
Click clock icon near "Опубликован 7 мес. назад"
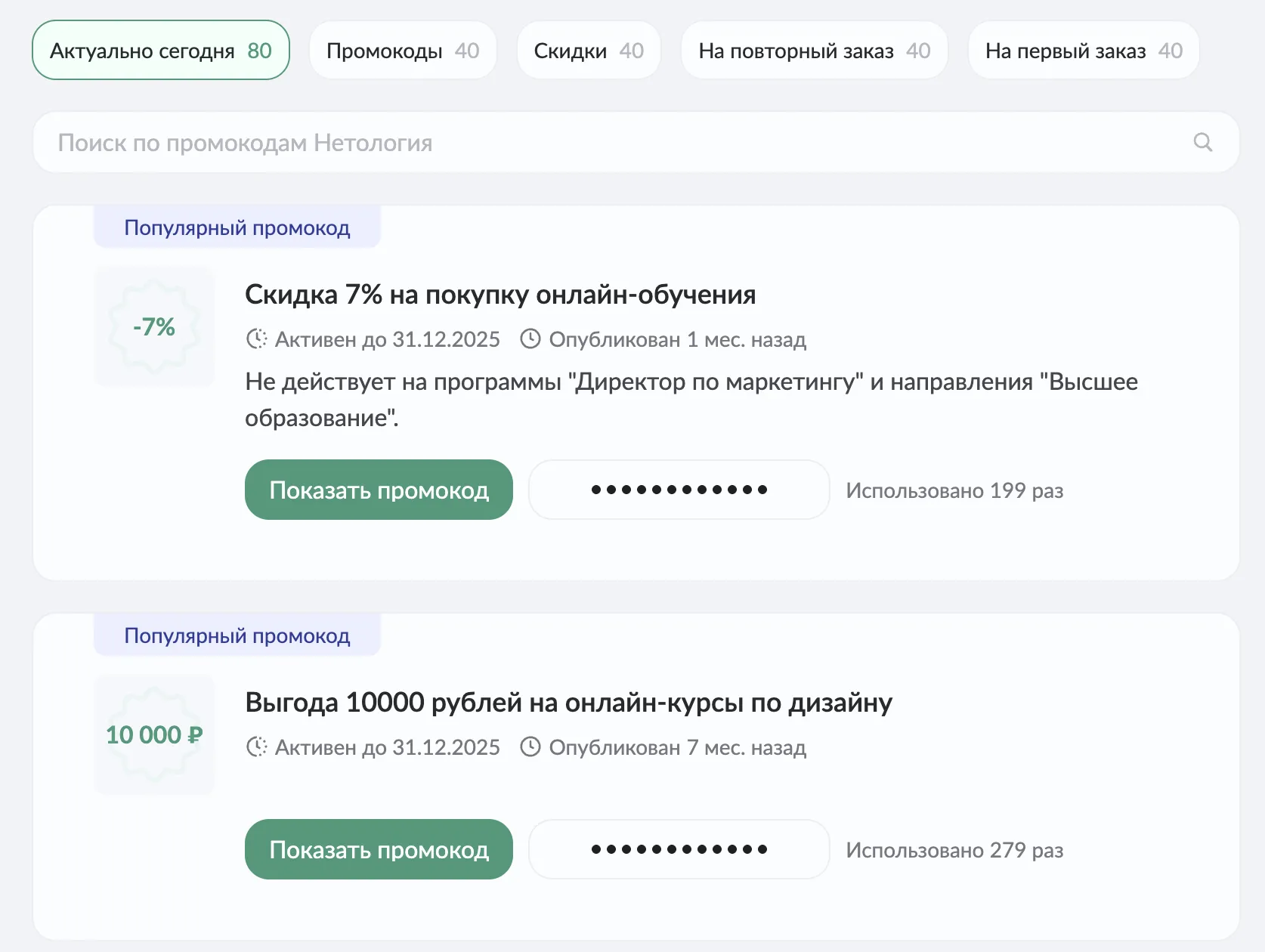click(x=530, y=747)
